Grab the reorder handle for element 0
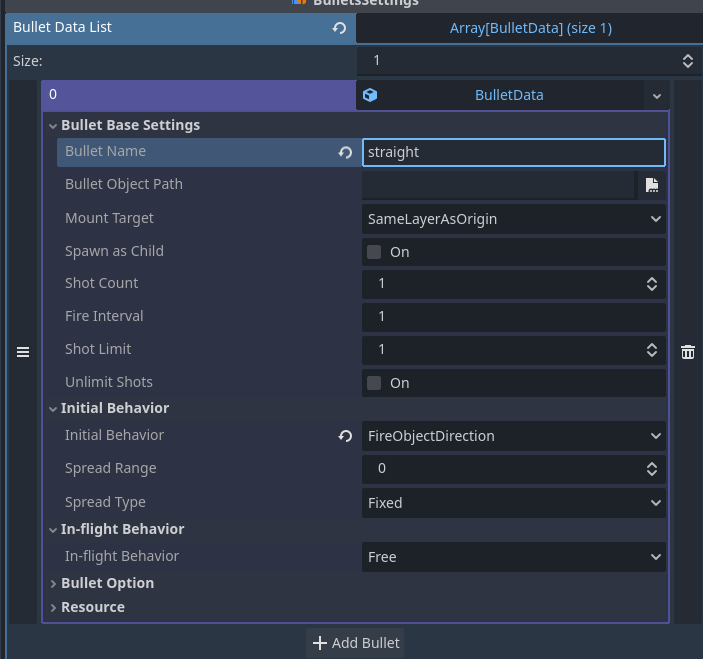This screenshot has height=659, width=703. (23, 352)
